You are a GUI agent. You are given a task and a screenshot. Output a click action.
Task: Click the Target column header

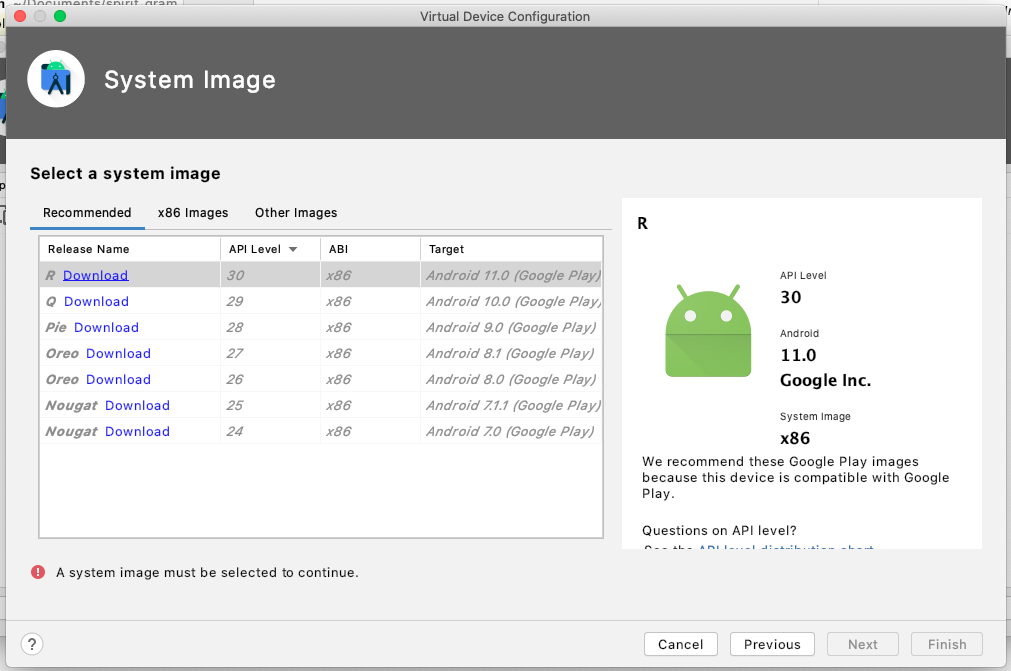(x=511, y=249)
